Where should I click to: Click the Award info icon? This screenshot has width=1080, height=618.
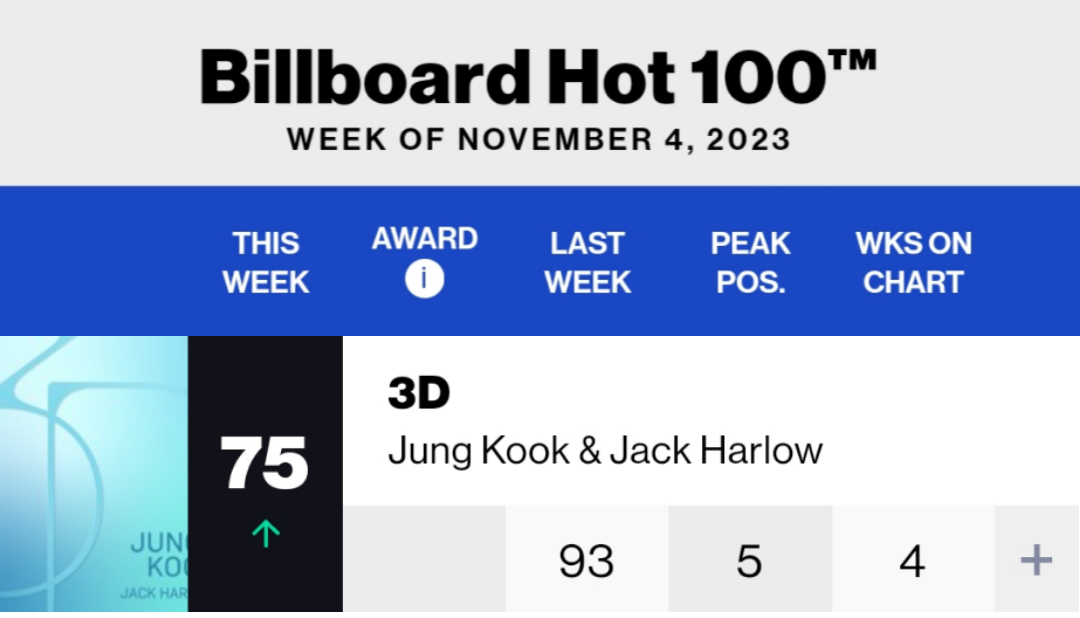pyautogui.click(x=424, y=279)
